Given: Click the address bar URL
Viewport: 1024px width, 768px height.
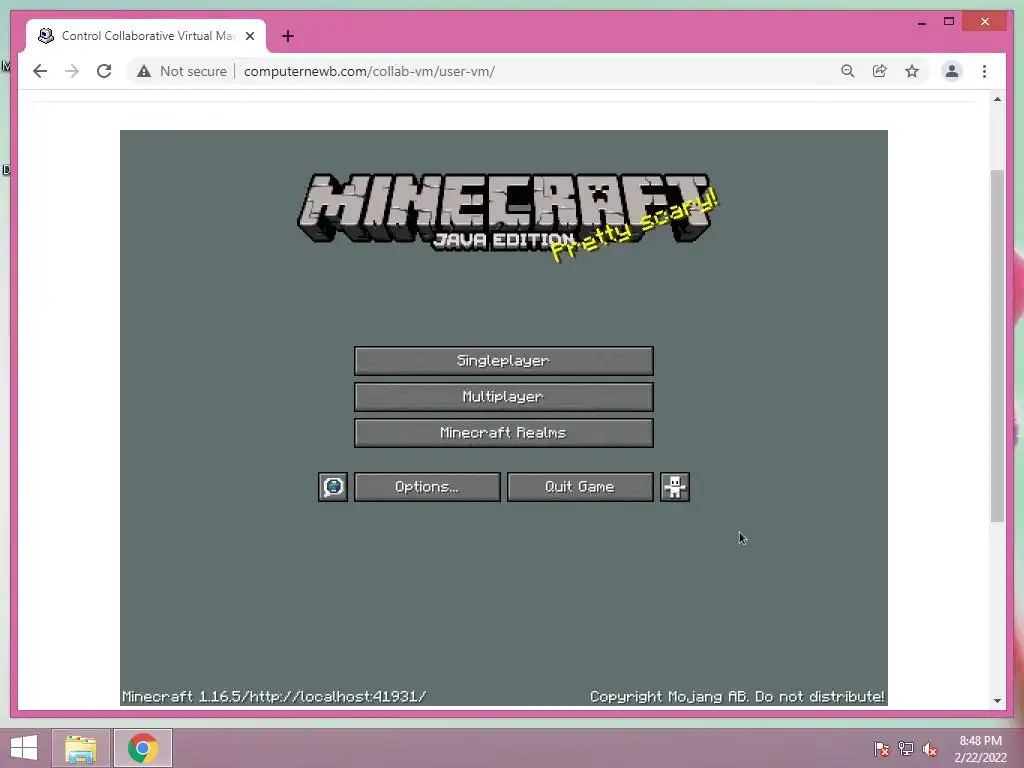Looking at the screenshot, I should [369, 71].
